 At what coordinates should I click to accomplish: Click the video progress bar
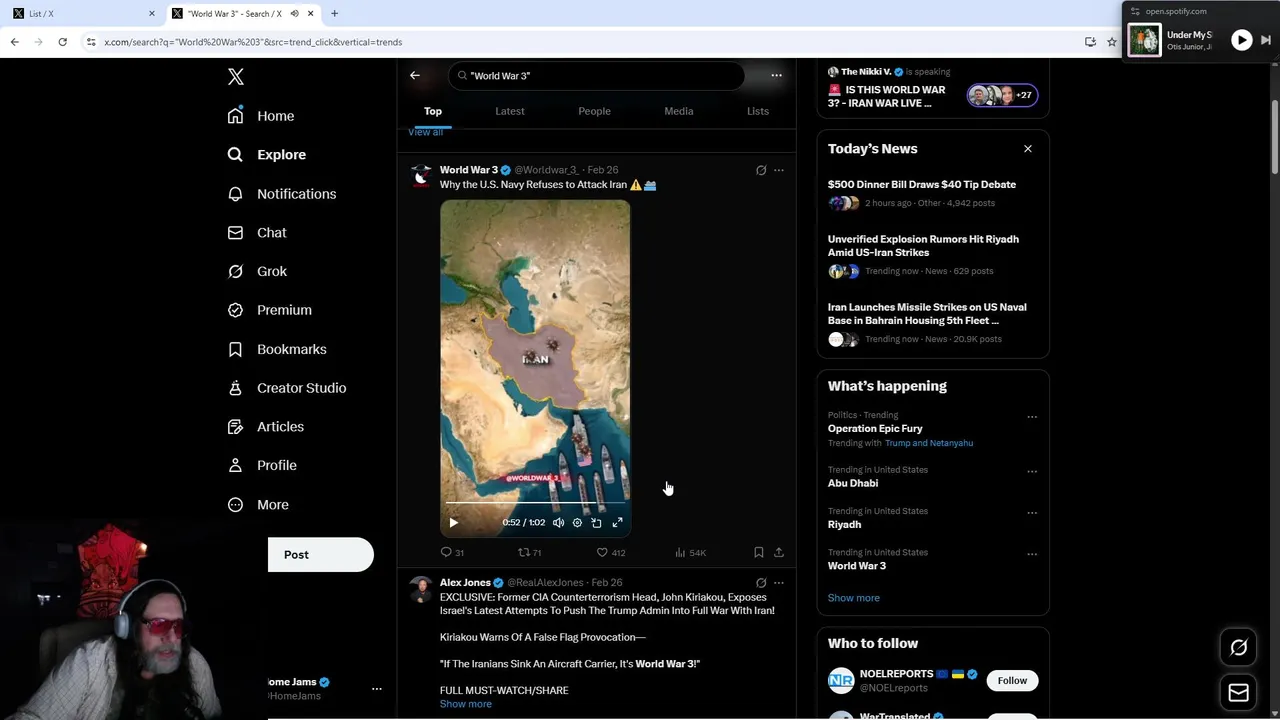click(535, 504)
